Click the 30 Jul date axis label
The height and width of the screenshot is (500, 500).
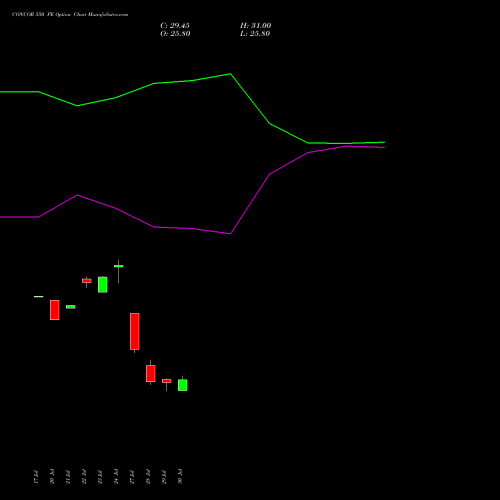(x=180, y=476)
